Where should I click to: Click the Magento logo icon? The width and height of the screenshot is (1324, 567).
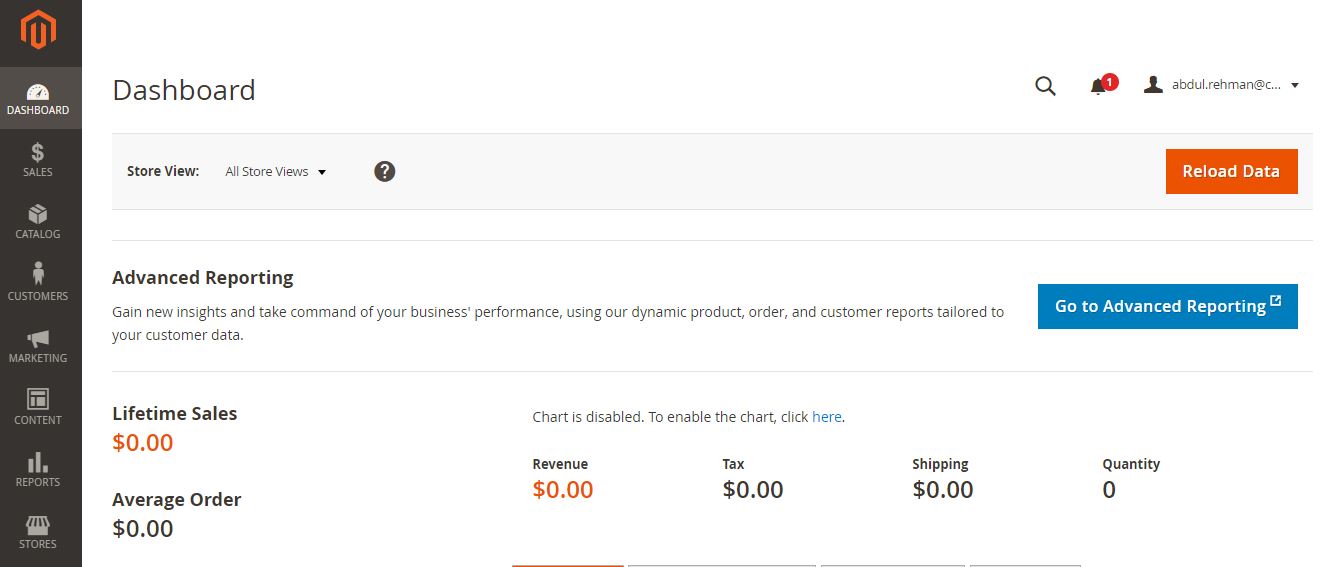click(x=38, y=31)
